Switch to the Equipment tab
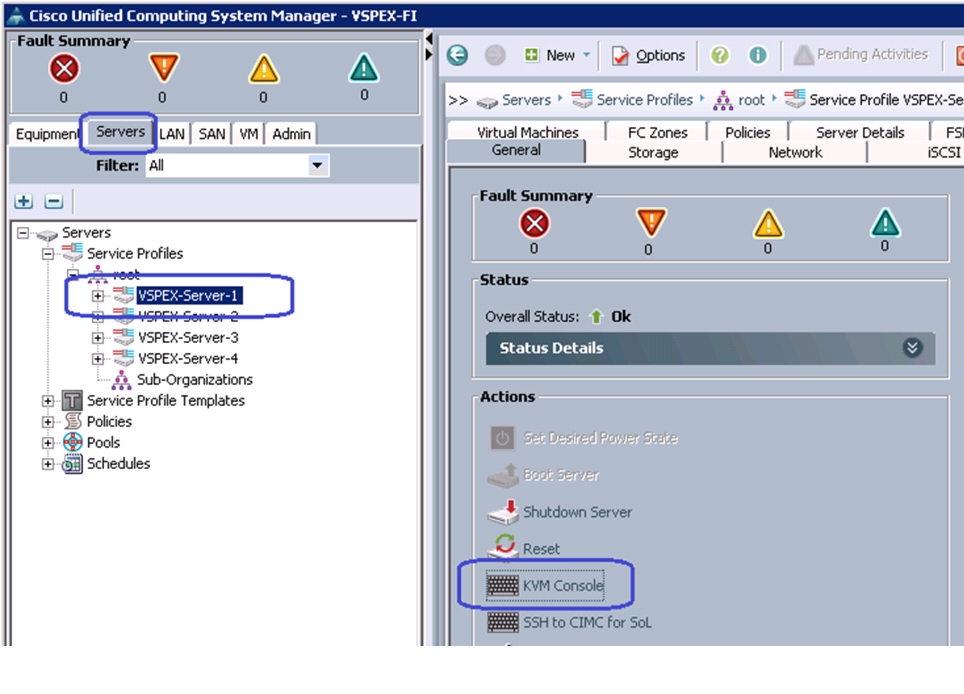 pyautogui.click(x=47, y=134)
